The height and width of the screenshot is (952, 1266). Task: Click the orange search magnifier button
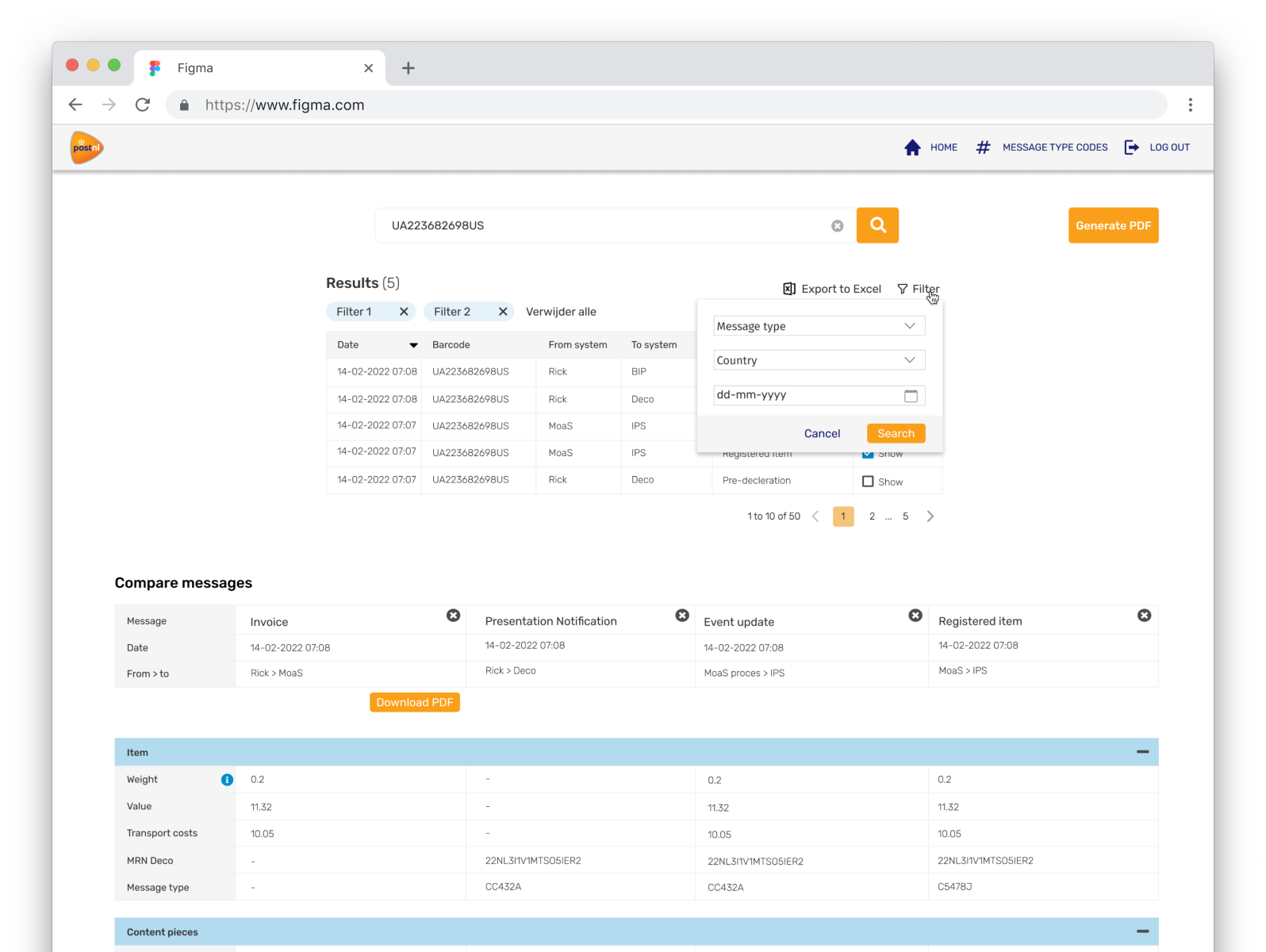[877, 225]
